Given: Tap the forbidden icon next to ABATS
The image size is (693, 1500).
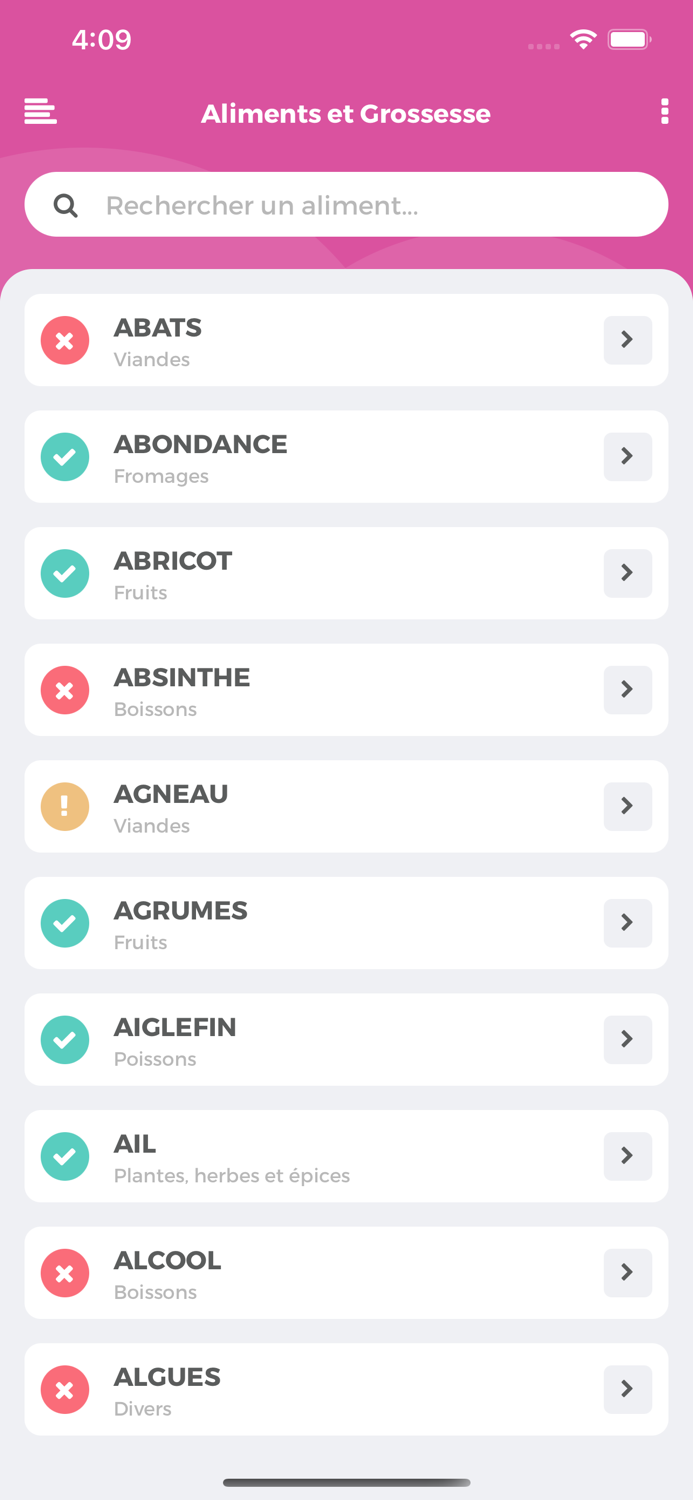Looking at the screenshot, I should point(64,340).
